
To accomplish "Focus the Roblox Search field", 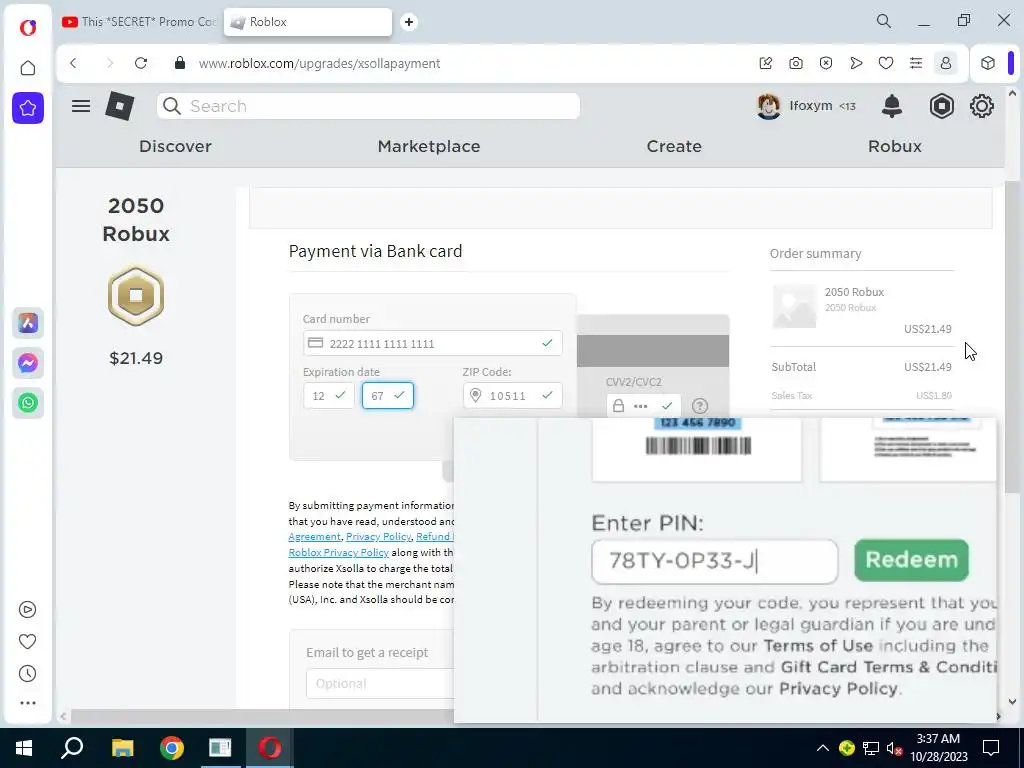I will coord(368,106).
